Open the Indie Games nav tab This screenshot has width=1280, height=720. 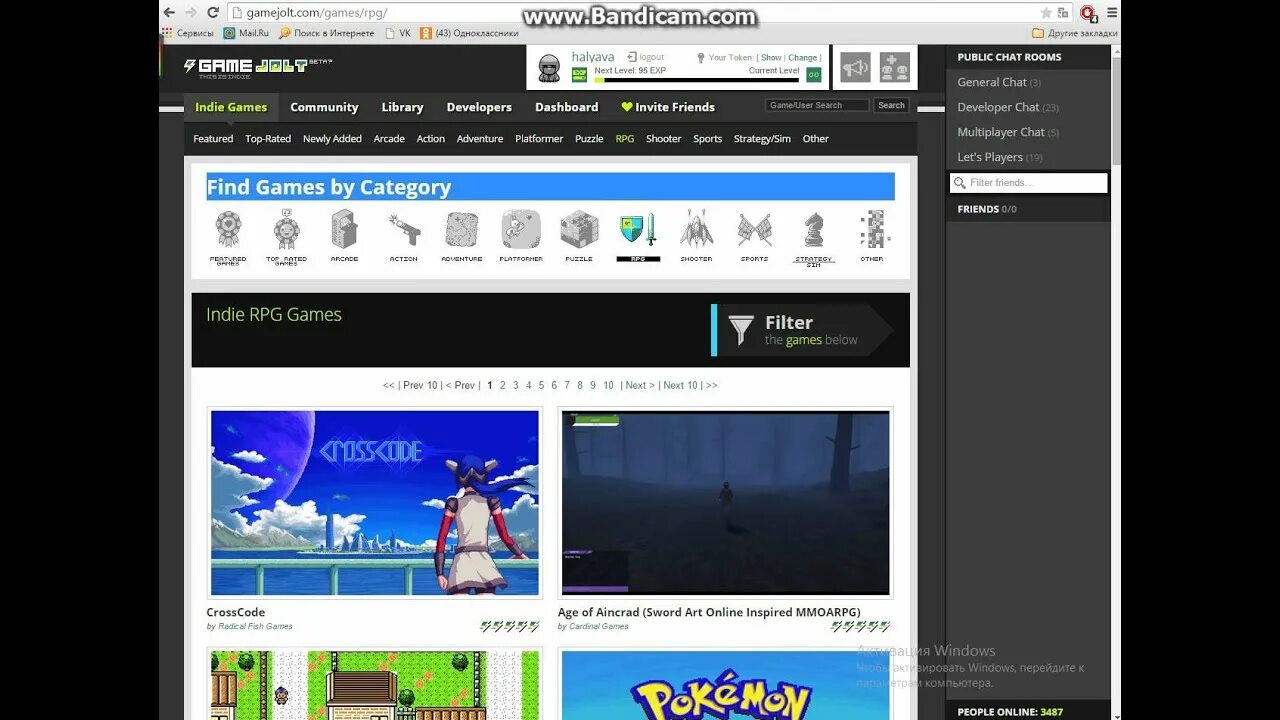(x=231, y=107)
